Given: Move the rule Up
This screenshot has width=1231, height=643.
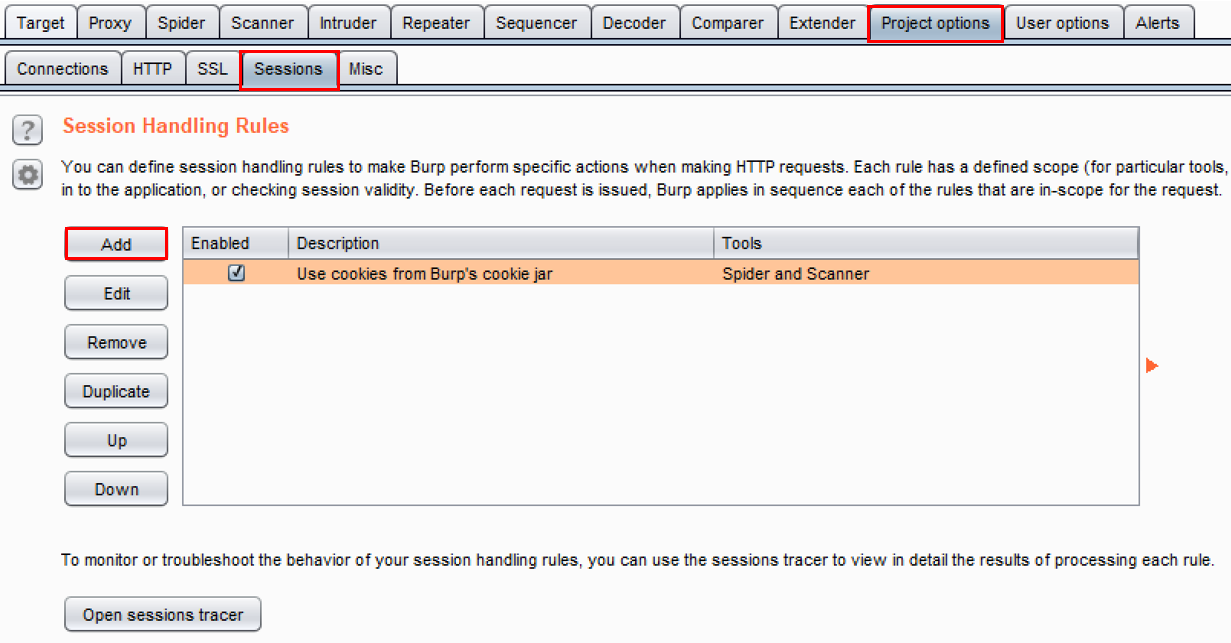Looking at the screenshot, I should pyautogui.click(x=116, y=440).
